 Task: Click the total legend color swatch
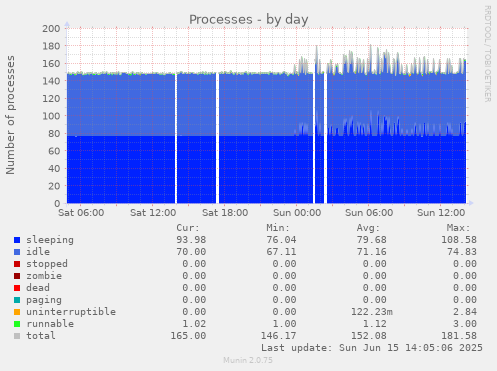point(17,336)
